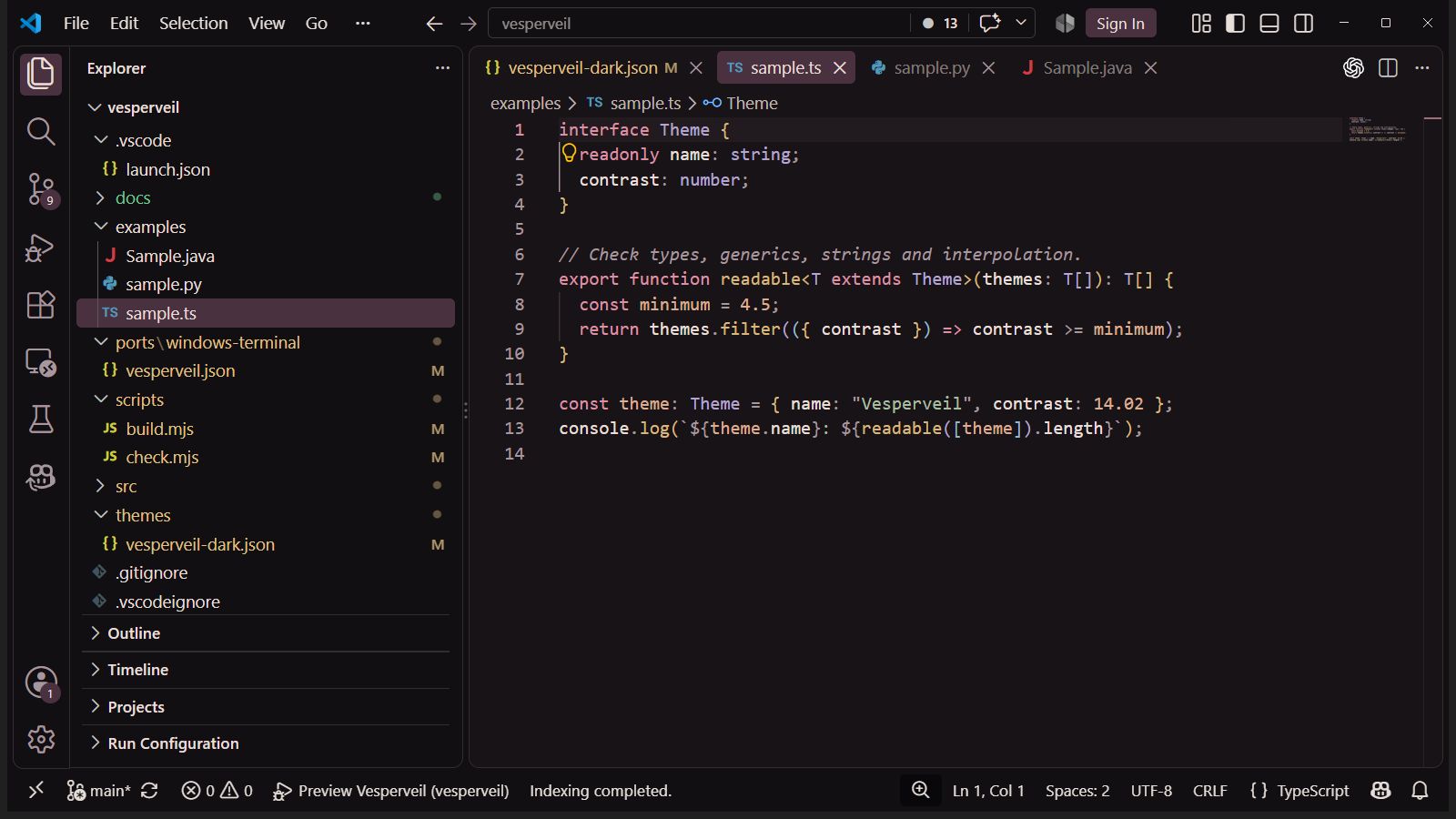Open the Edit menu
Screen dimensions: 1456x819
coord(124,24)
